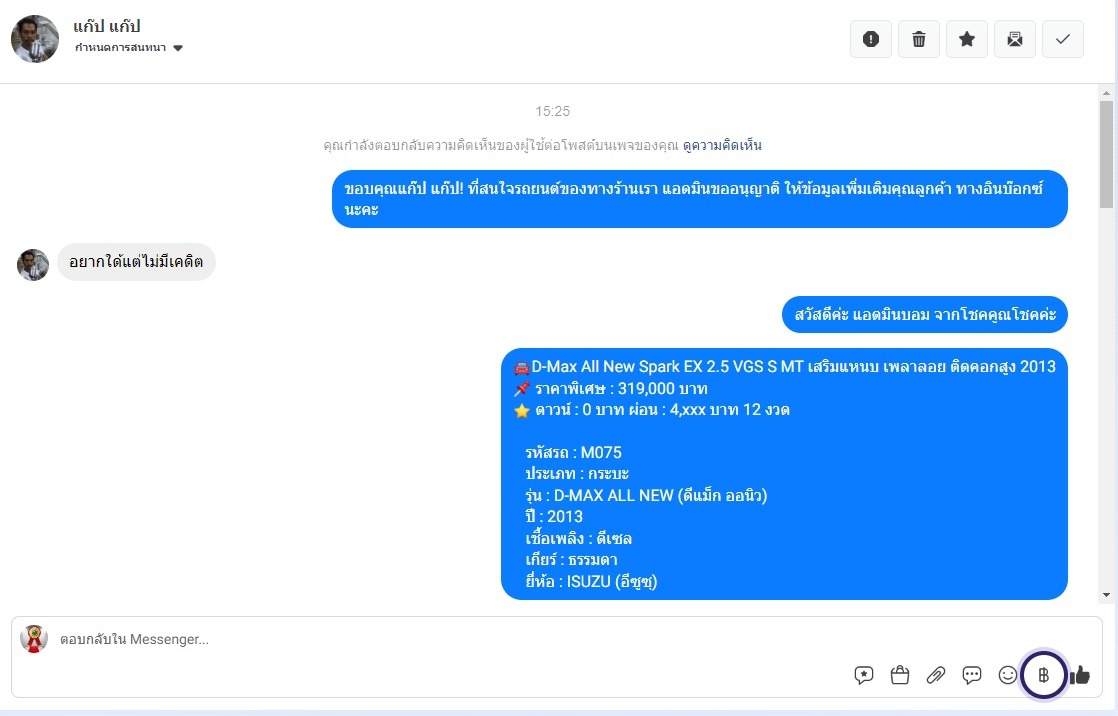The image size is (1118, 716).
Task: Delete conversation using the trash icon
Action: (x=919, y=39)
